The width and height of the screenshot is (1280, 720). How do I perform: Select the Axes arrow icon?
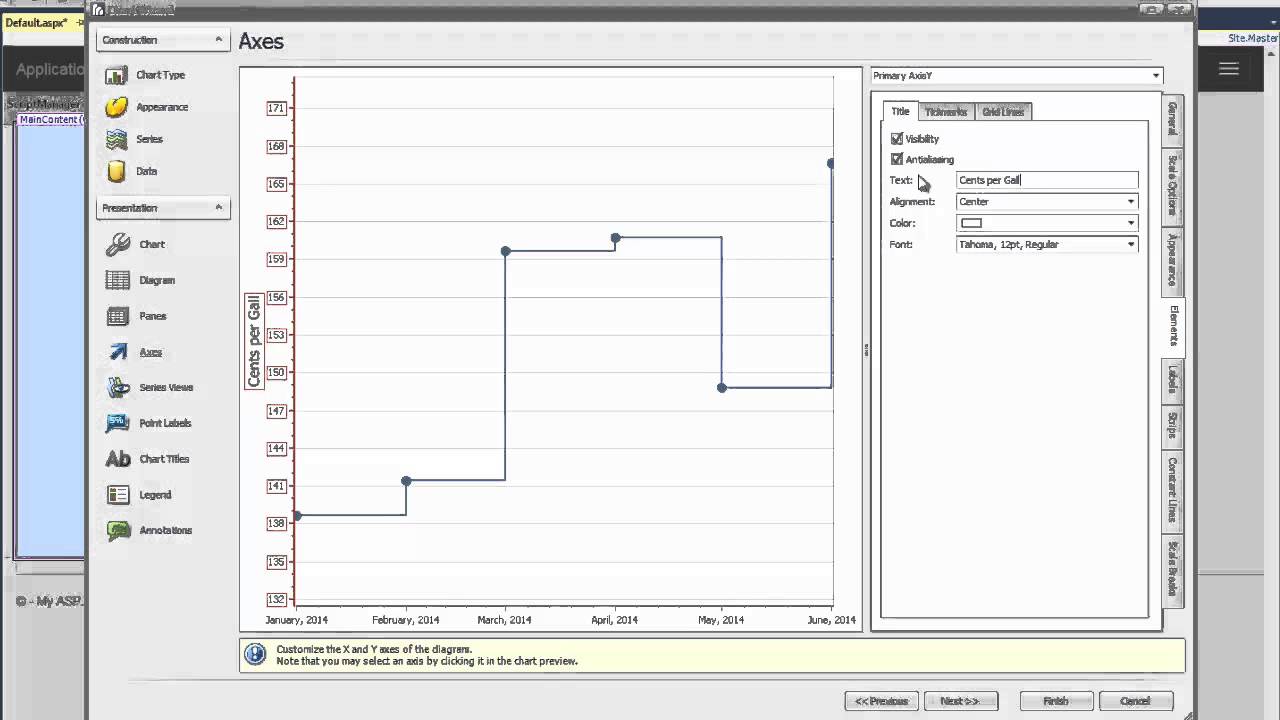(x=118, y=352)
